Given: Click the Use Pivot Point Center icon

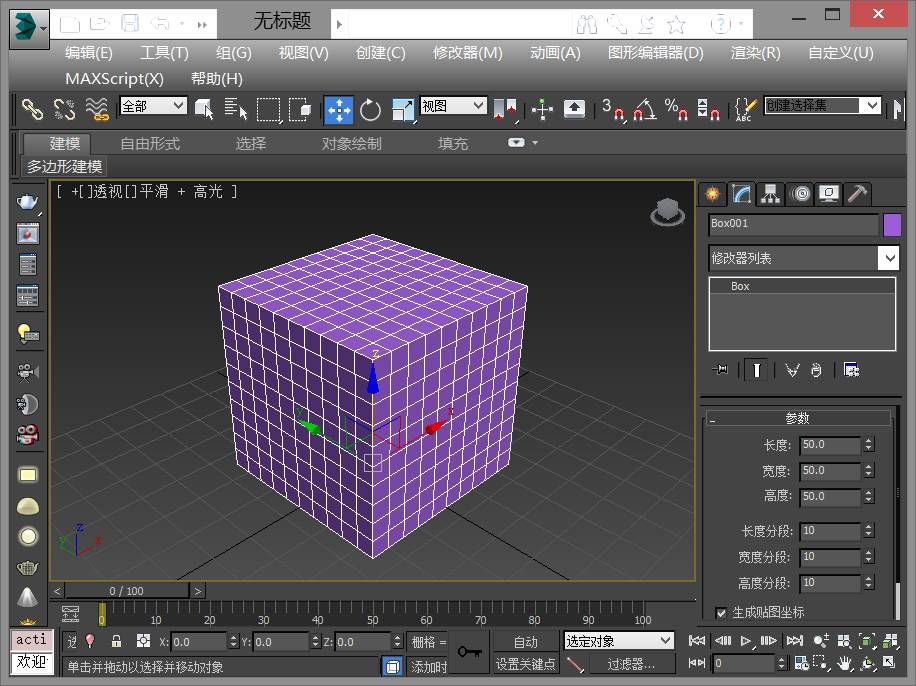Looking at the screenshot, I should click(x=505, y=110).
